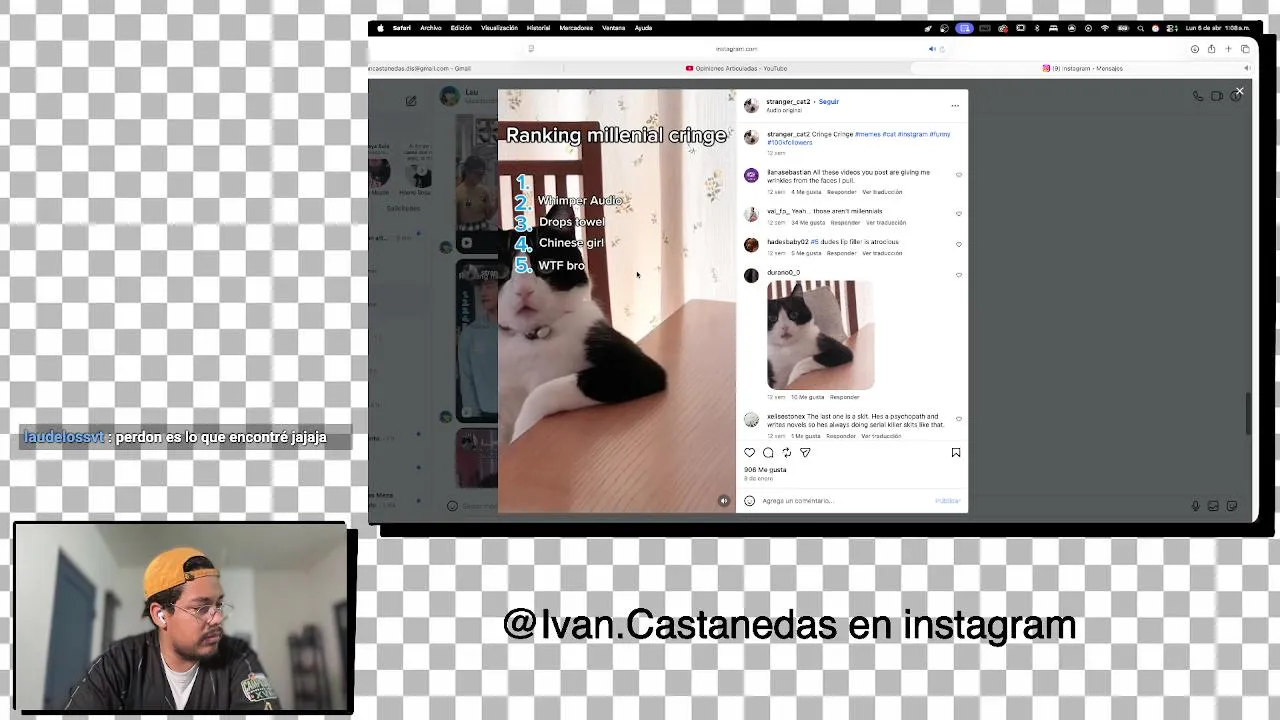Like xeilsestonex's comment with its heart

click(x=958, y=419)
